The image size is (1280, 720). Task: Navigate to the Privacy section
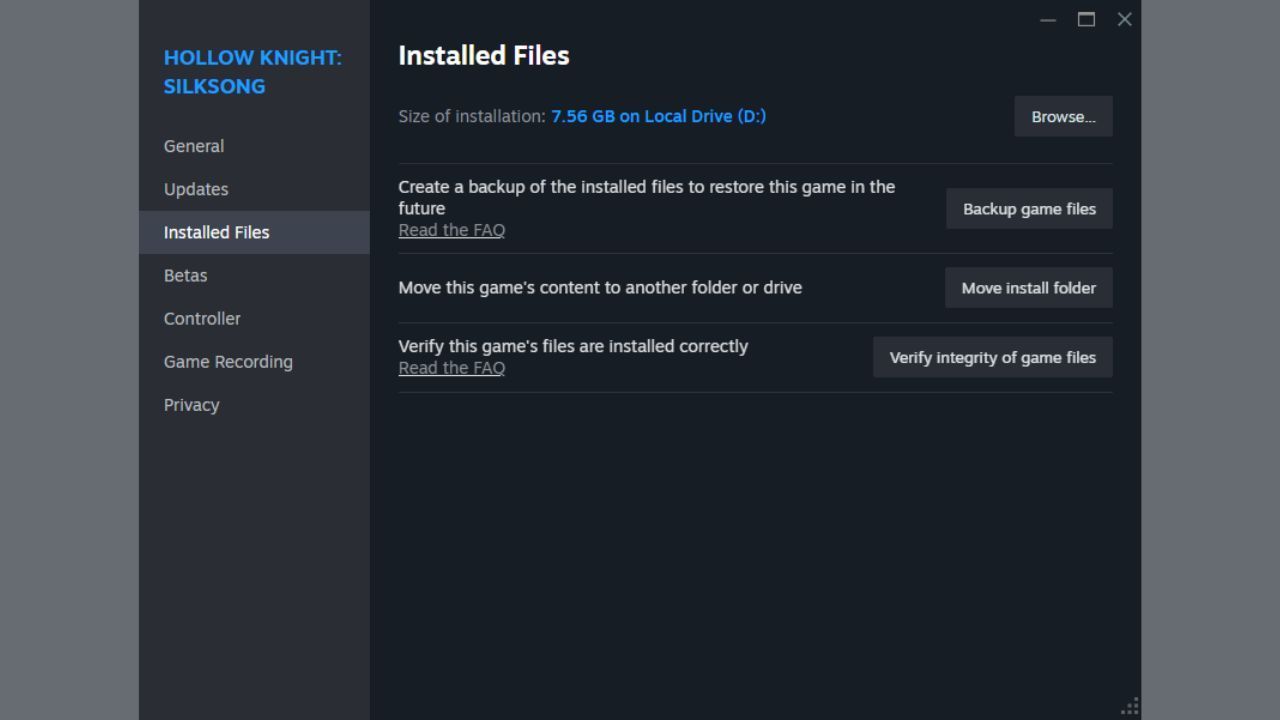(192, 405)
